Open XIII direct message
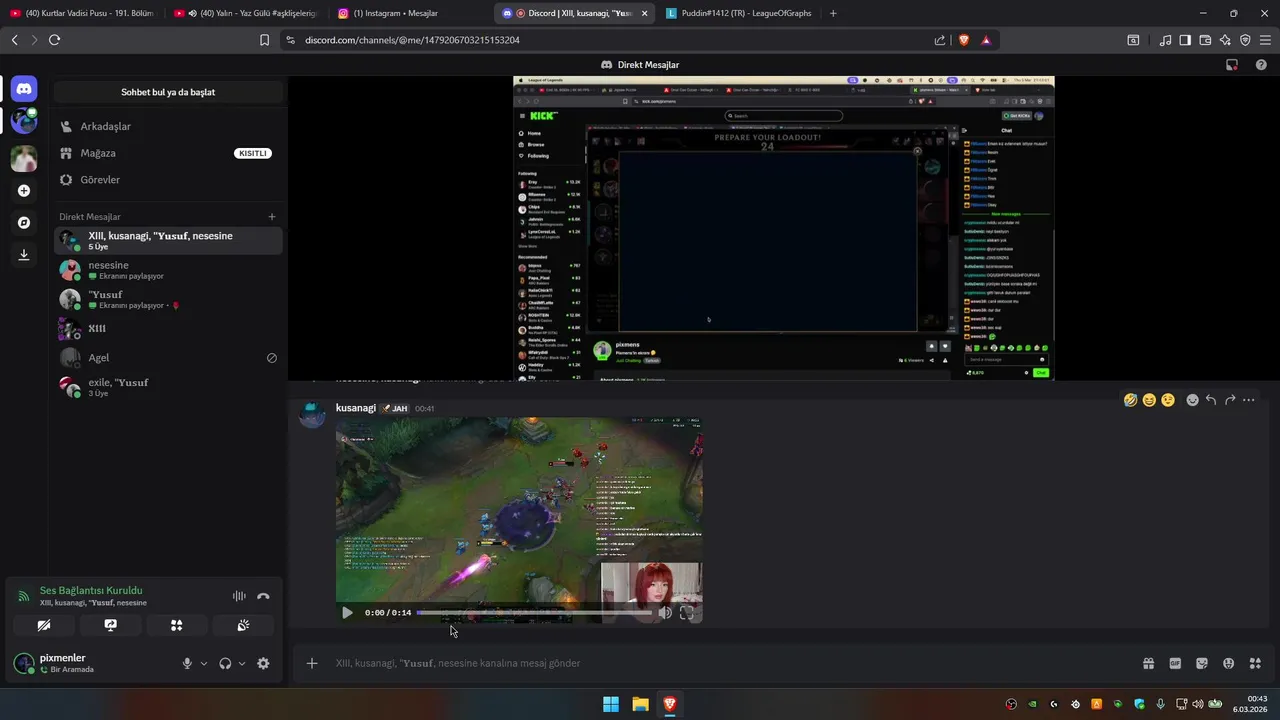The image size is (1280, 720). point(168,328)
